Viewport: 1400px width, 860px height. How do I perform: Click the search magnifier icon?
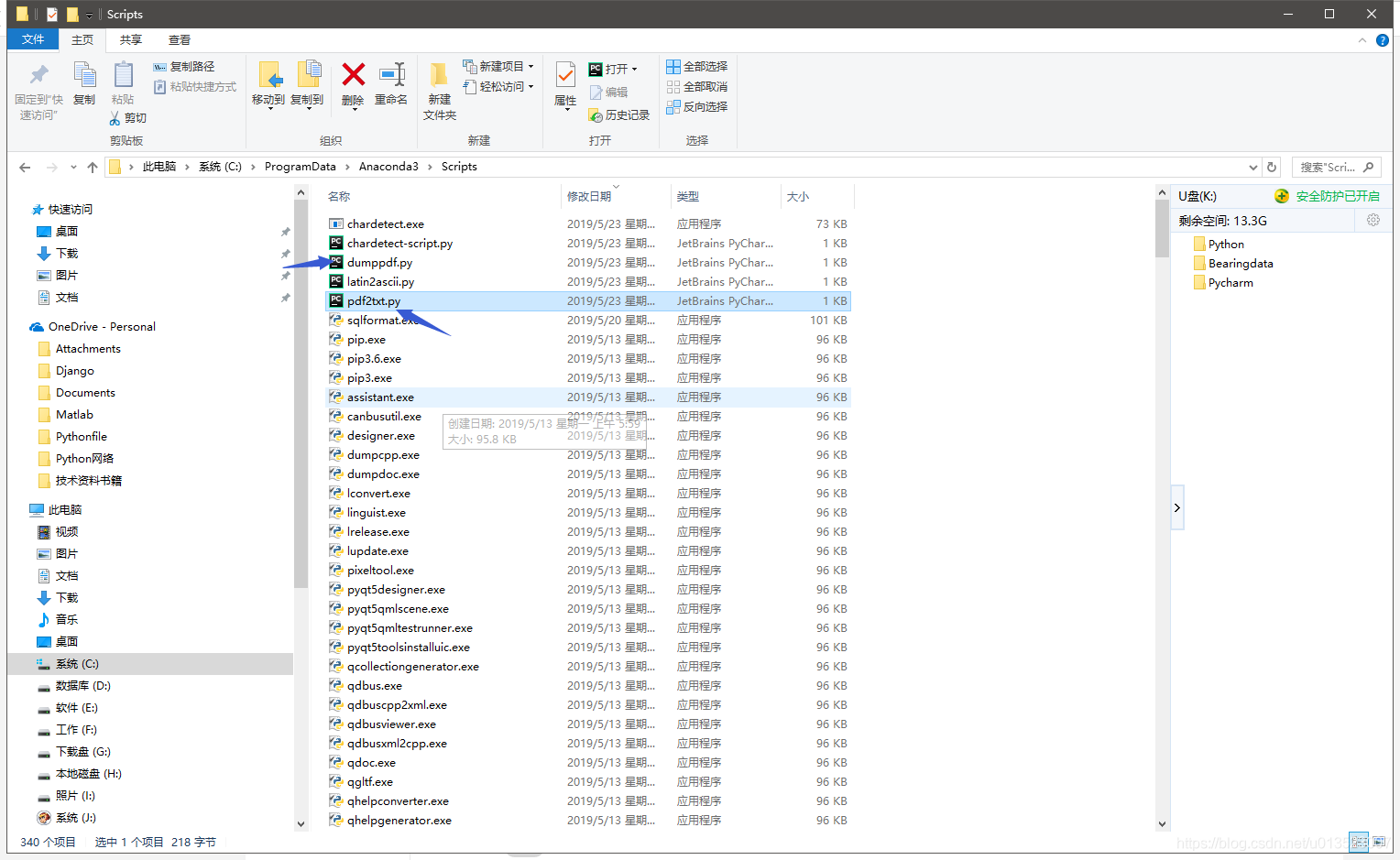pos(1368,168)
